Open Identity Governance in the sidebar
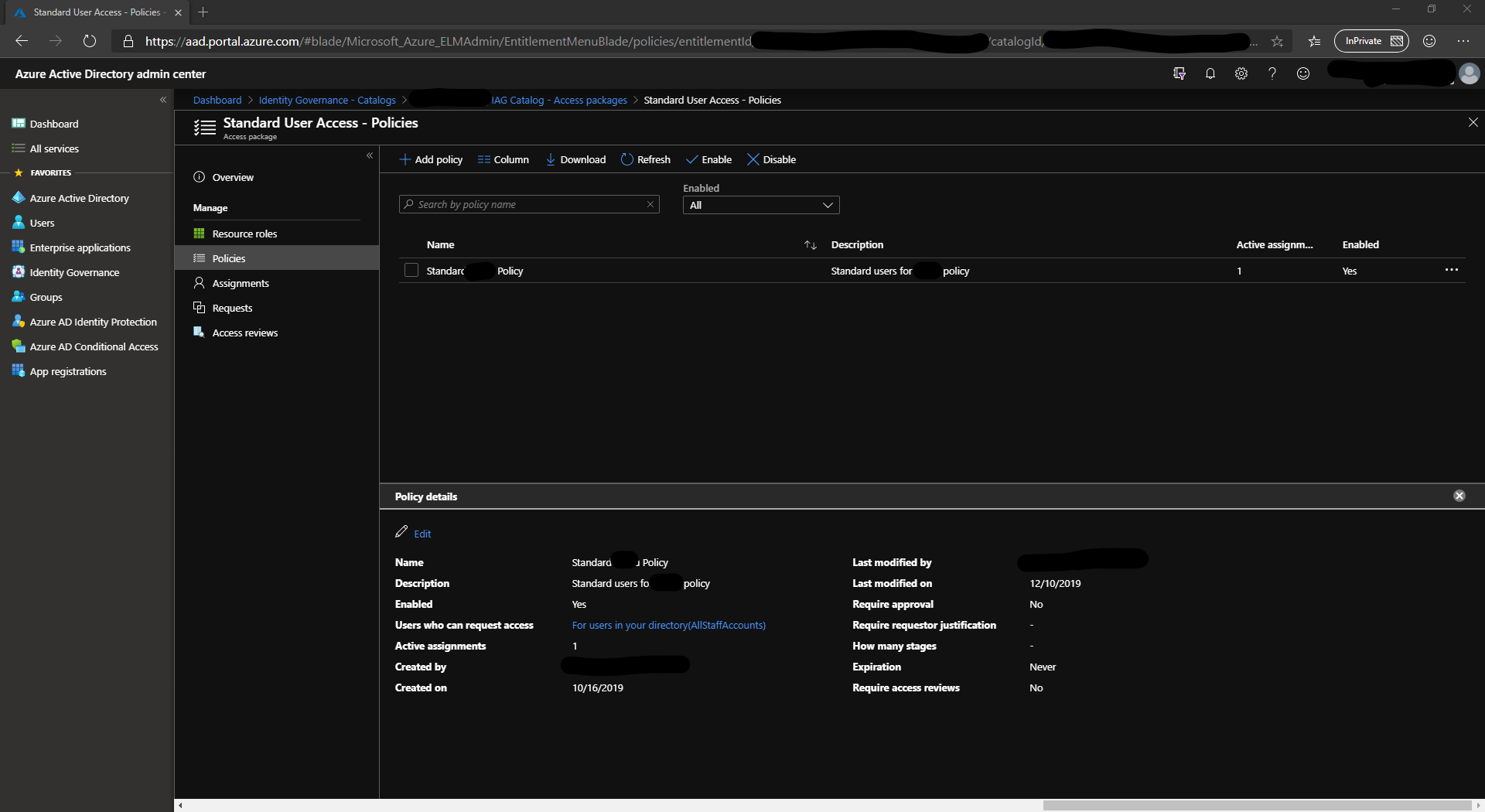This screenshot has width=1485, height=812. tap(74, 272)
